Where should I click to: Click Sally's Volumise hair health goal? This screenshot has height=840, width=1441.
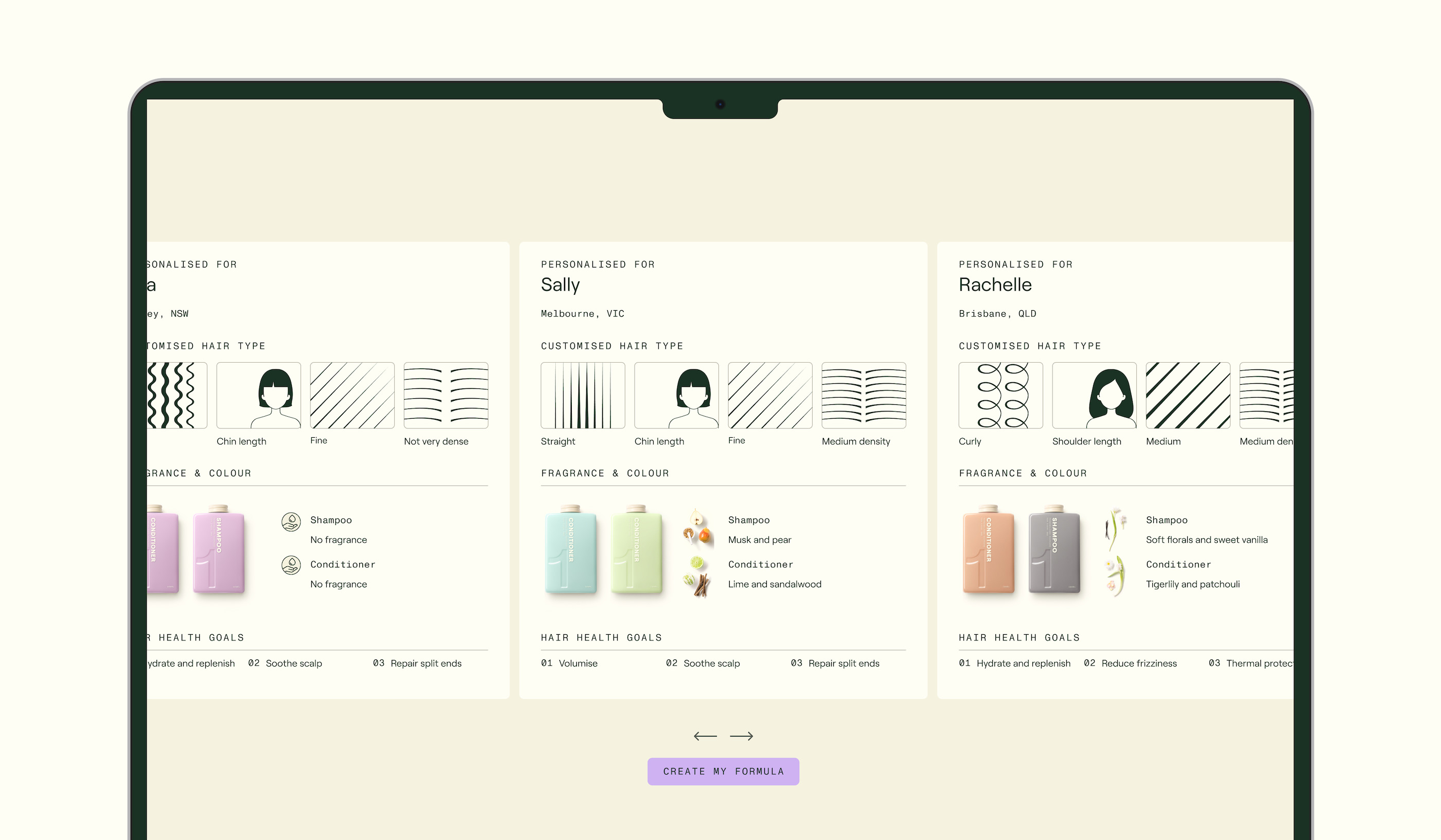click(577, 663)
